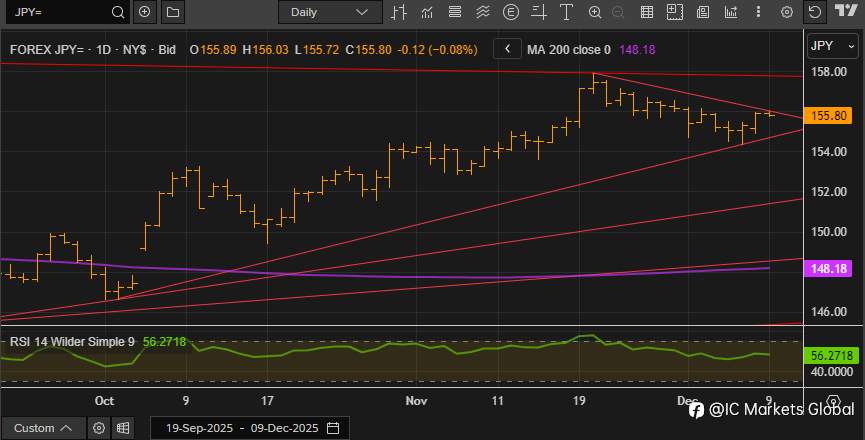Open the data table grid icon
The image size is (865, 440).
point(647,12)
